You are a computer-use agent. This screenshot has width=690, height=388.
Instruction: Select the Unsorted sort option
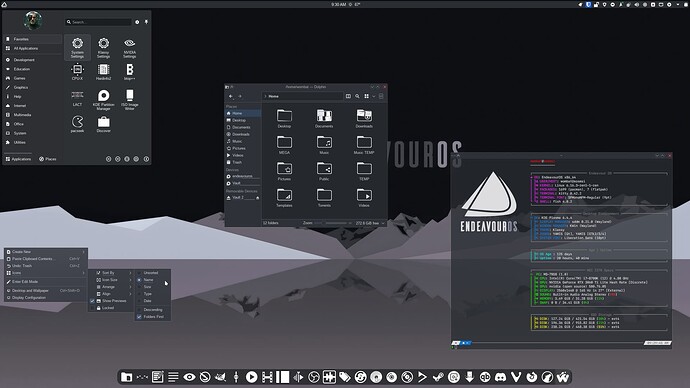152,273
